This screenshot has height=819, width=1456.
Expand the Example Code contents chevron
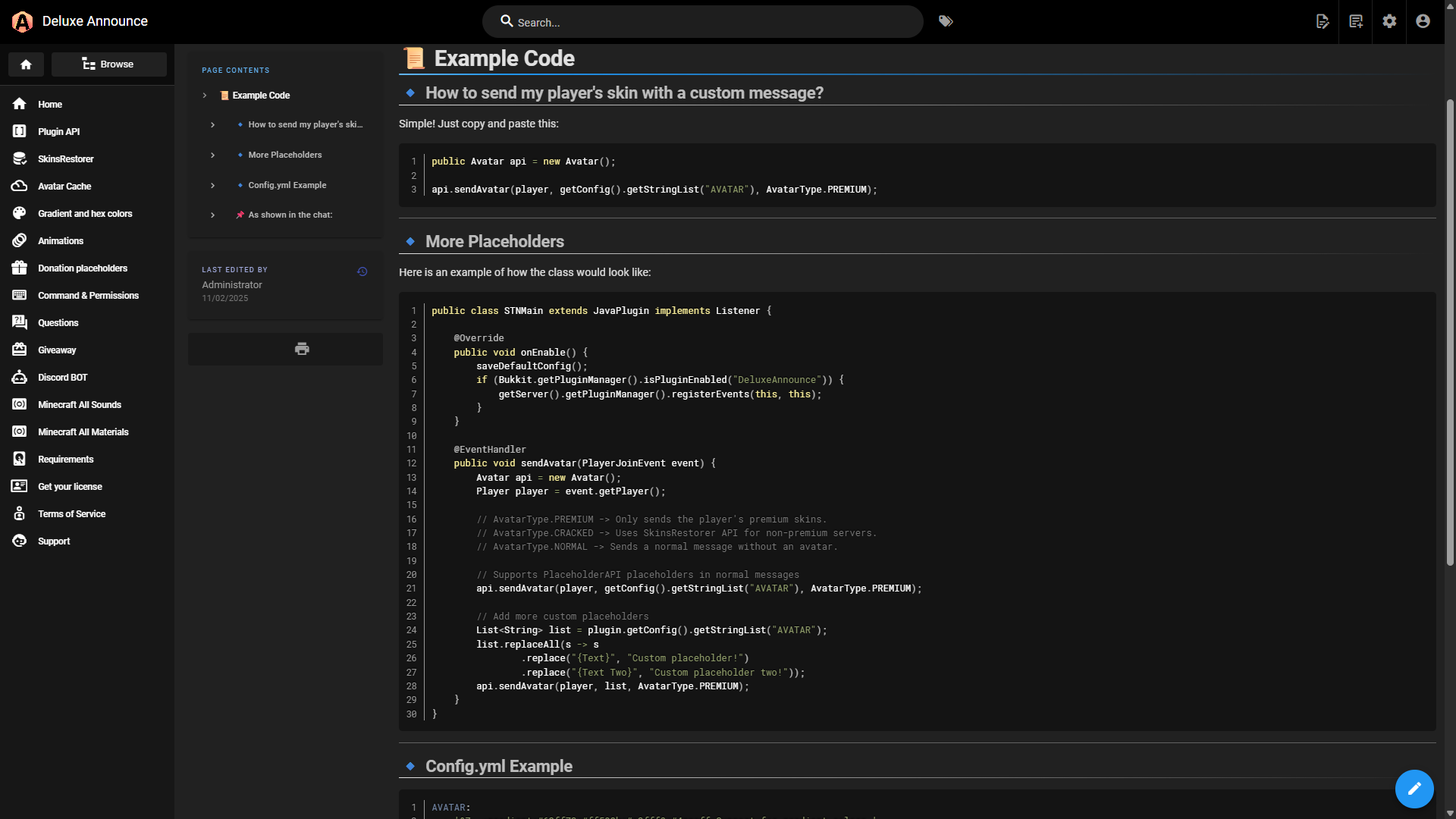[205, 96]
